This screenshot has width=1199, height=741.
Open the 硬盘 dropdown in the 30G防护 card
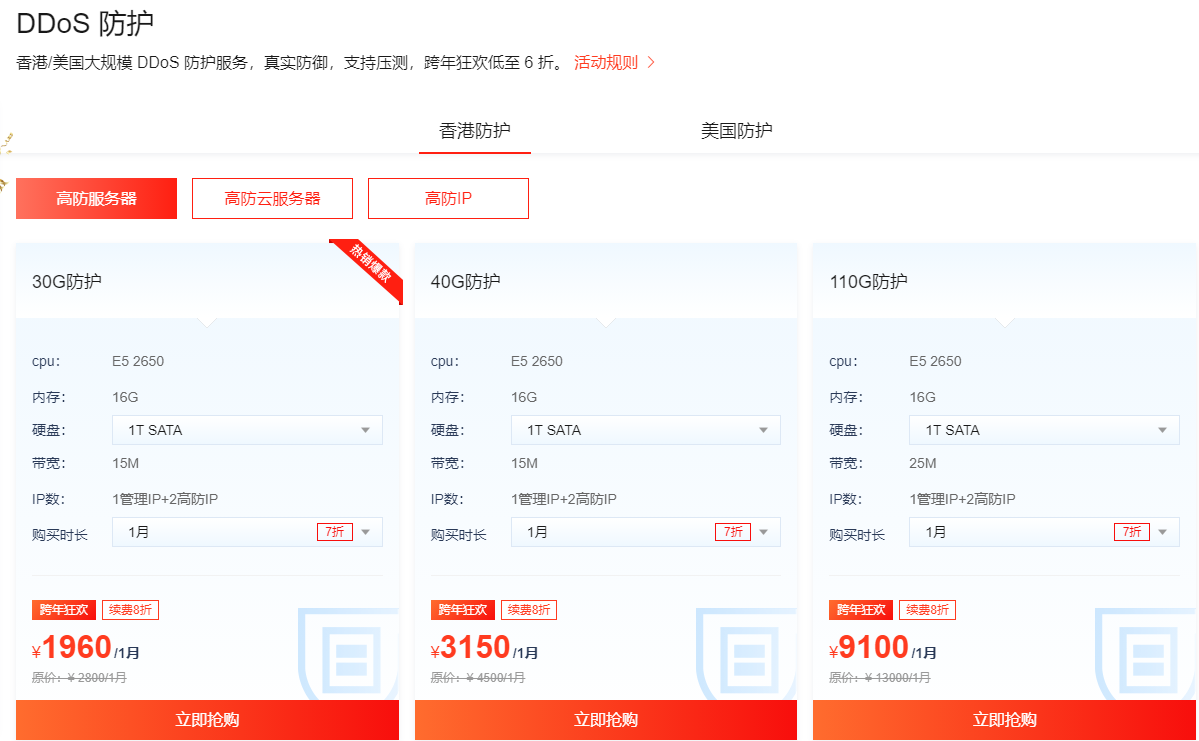tap(247, 430)
